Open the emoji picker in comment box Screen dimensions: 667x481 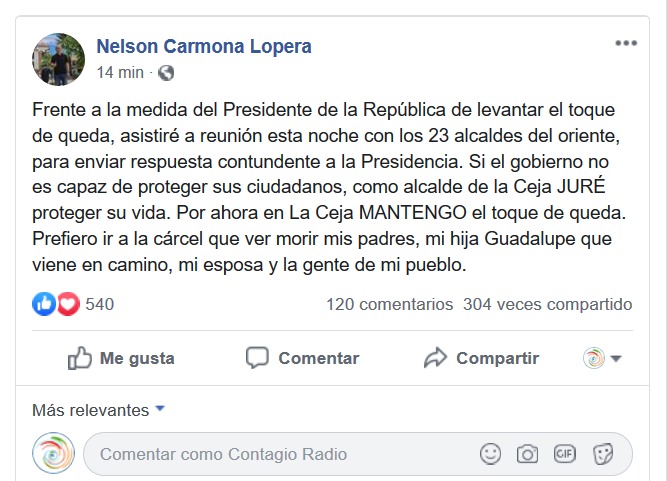pos(490,454)
